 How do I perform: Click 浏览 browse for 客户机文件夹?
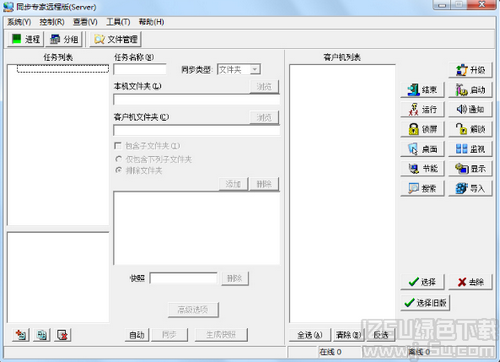click(264, 117)
